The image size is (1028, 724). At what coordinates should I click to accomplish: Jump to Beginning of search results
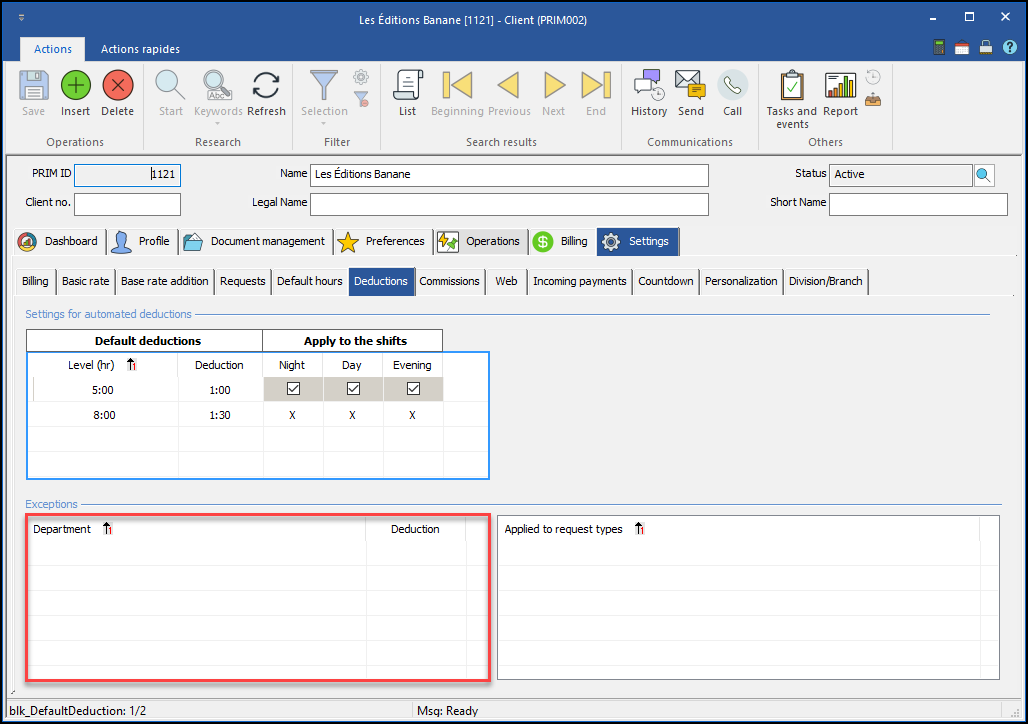[457, 86]
